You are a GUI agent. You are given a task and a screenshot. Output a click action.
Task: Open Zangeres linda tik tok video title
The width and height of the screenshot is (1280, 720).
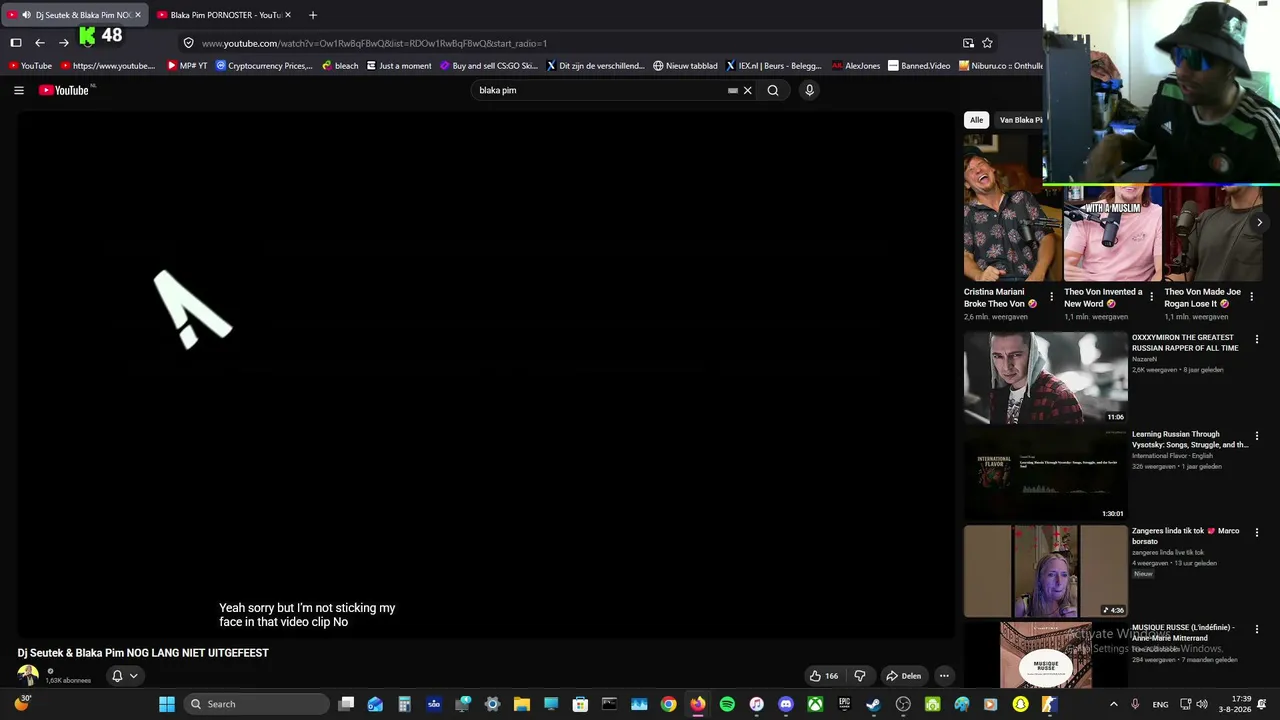(1186, 536)
